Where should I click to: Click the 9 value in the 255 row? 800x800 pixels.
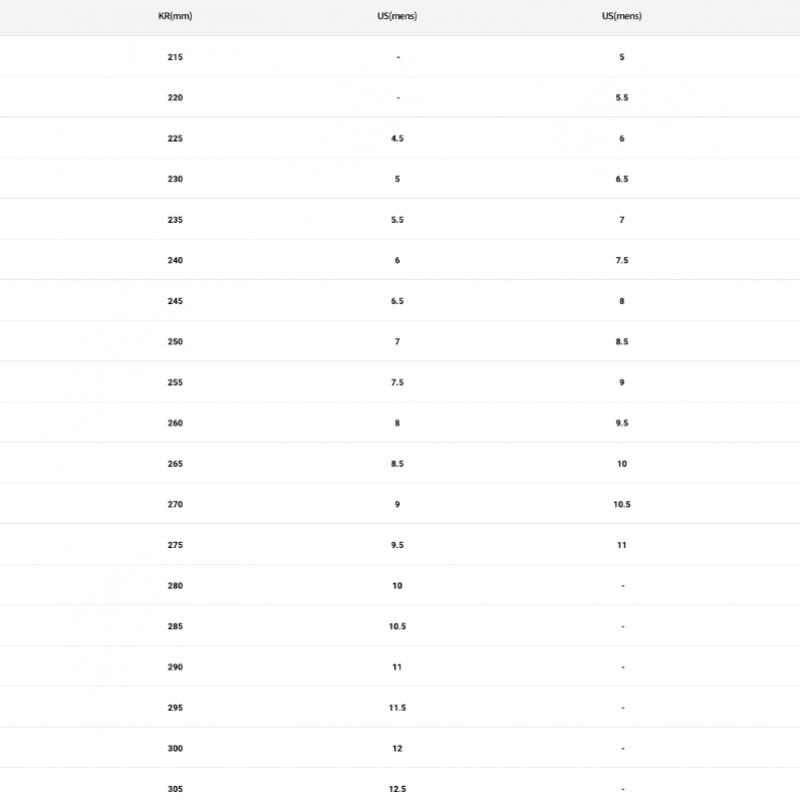coord(622,382)
